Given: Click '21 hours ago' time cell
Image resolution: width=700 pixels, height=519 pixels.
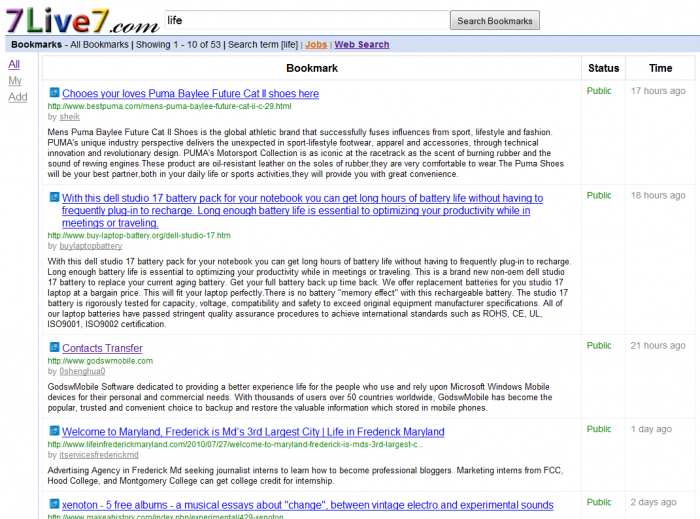Looking at the screenshot, I should [658, 345].
